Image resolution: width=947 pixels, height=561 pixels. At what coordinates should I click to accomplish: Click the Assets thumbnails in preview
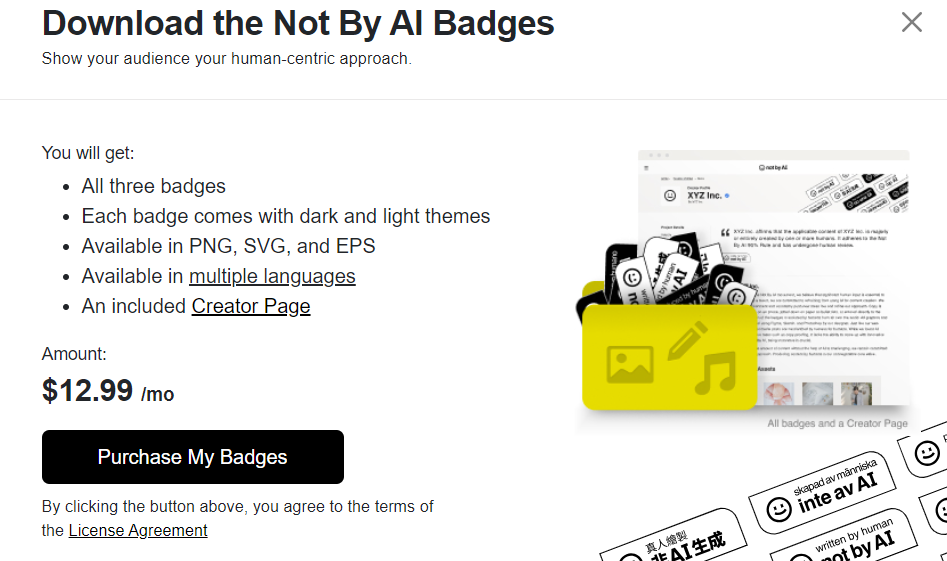(820, 394)
